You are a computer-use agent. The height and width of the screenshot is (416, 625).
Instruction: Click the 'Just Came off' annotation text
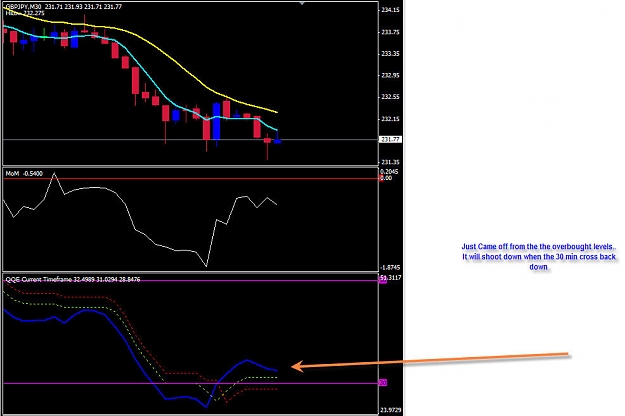pyautogui.click(x=539, y=257)
